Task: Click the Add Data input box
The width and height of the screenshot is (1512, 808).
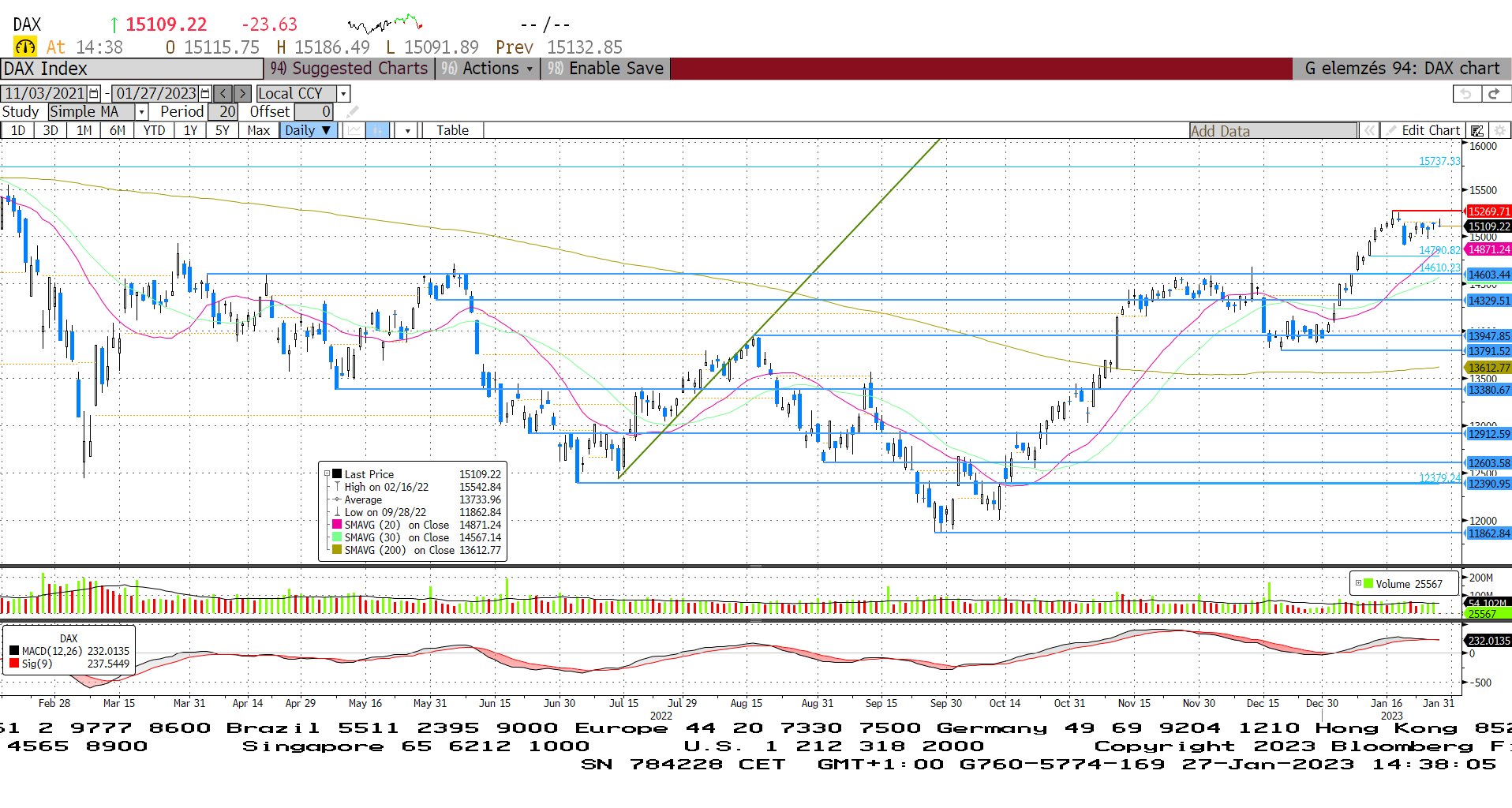Action: [x=1274, y=130]
